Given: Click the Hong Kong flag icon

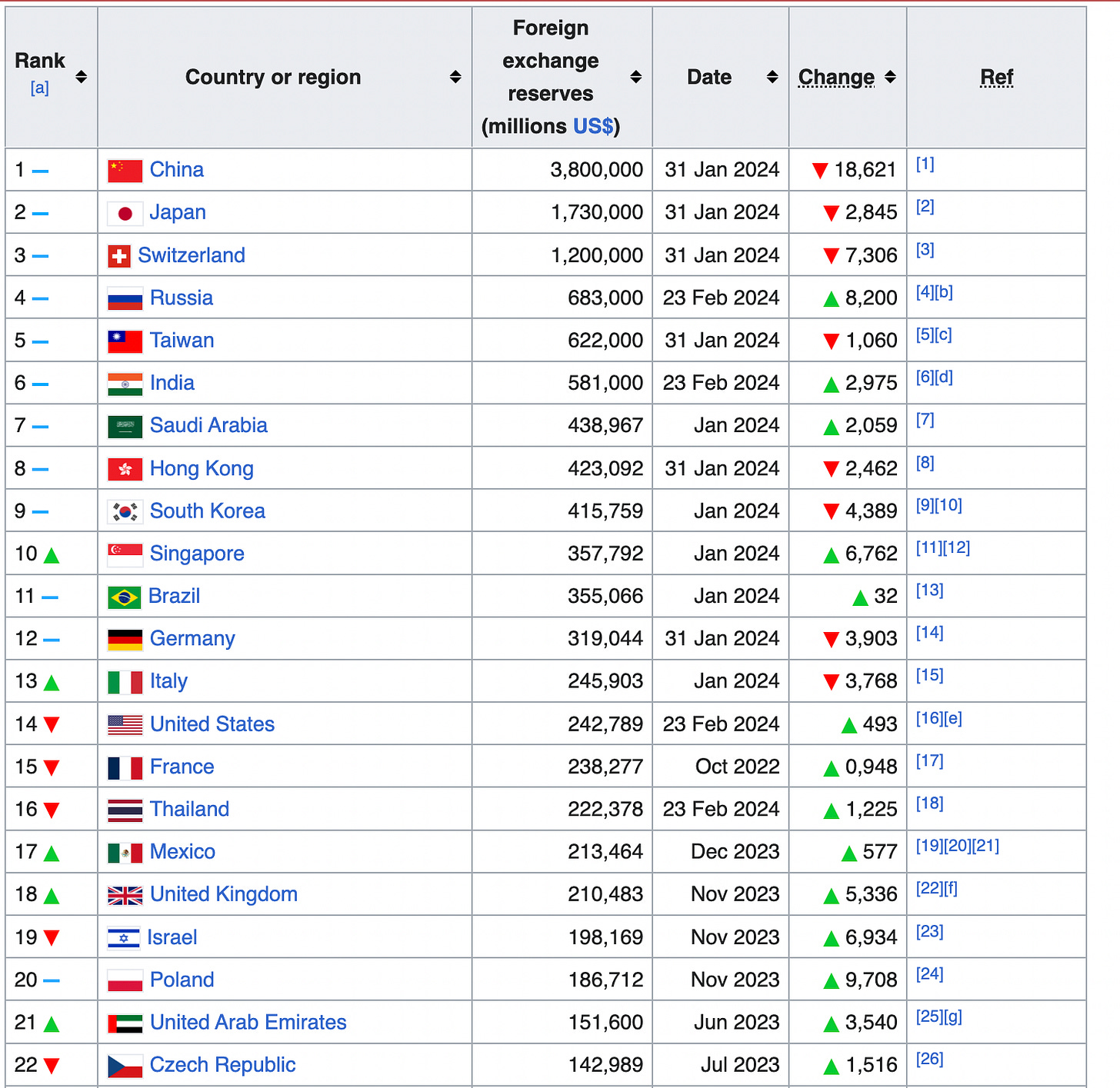Looking at the screenshot, I should click(125, 469).
